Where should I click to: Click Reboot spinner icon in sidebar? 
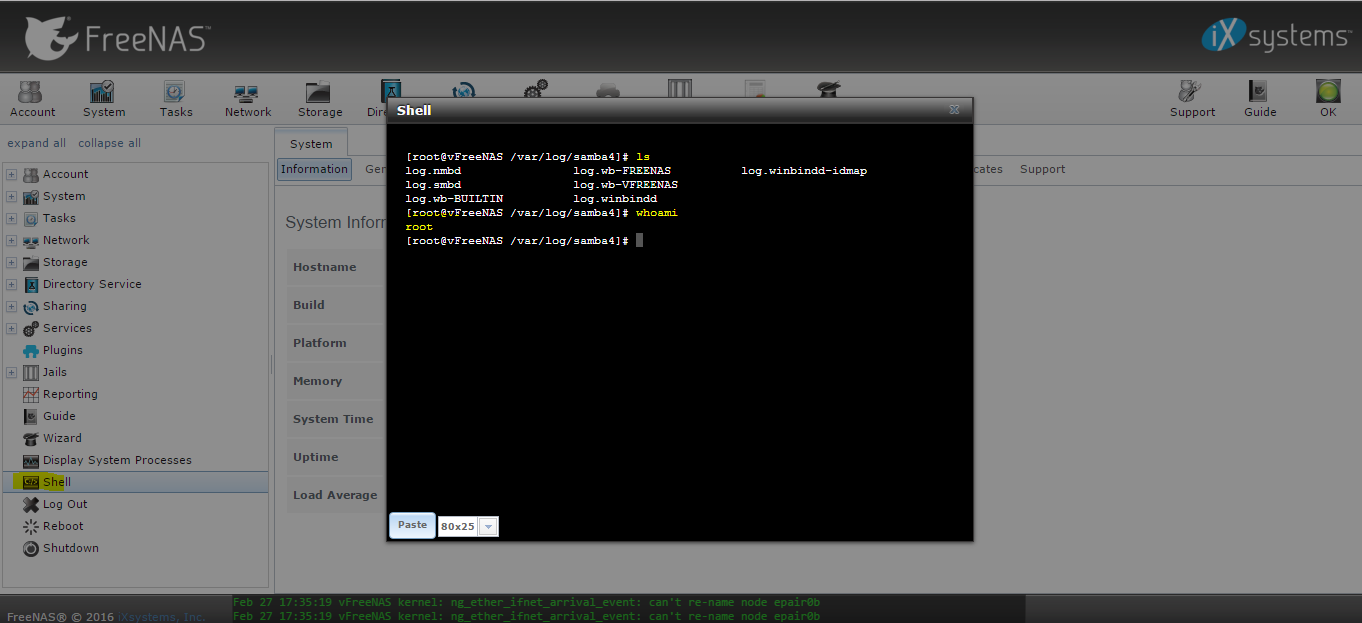[x=31, y=526]
